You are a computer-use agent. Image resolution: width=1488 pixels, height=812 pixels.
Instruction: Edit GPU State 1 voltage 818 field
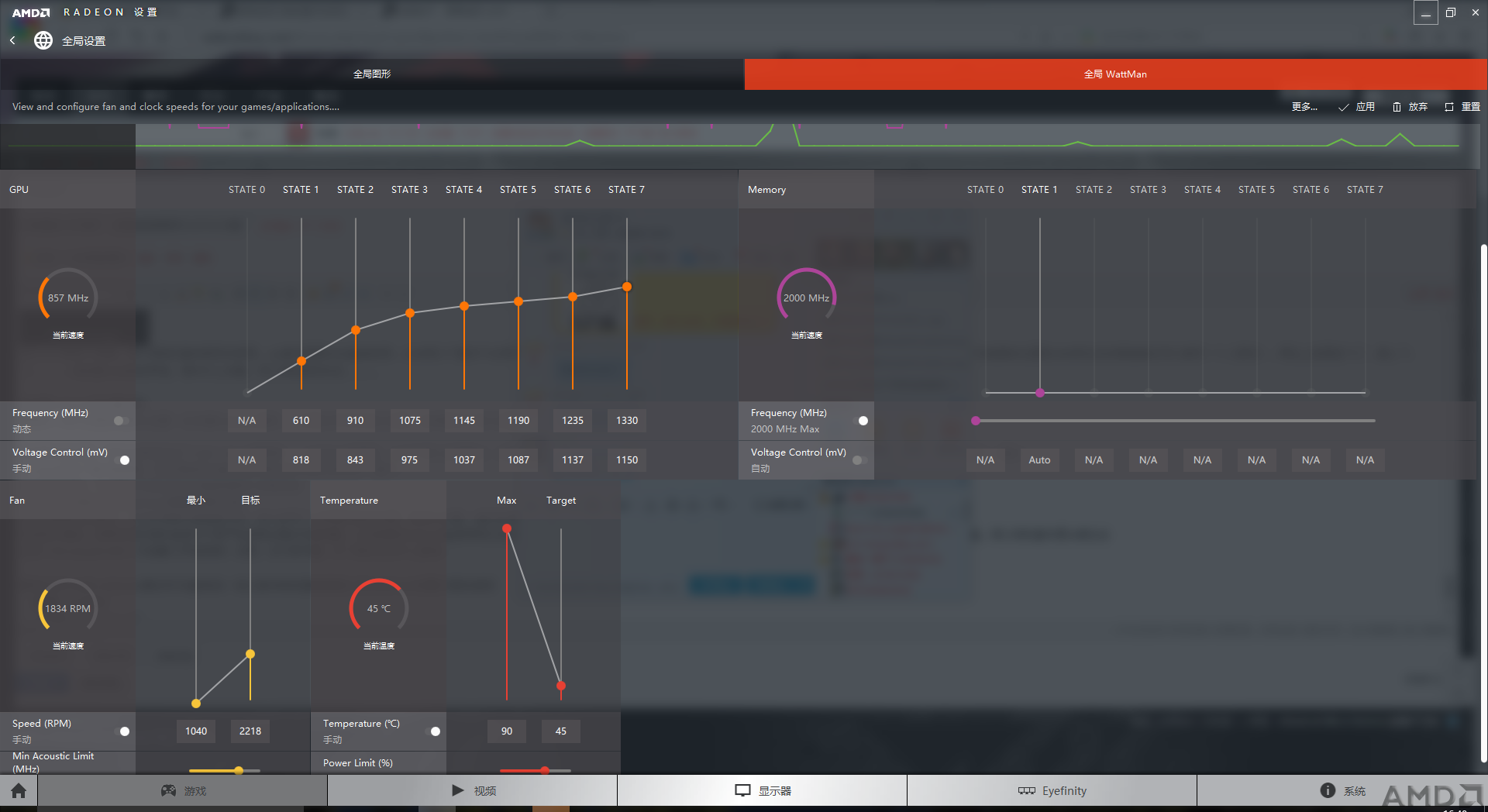(301, 460)
